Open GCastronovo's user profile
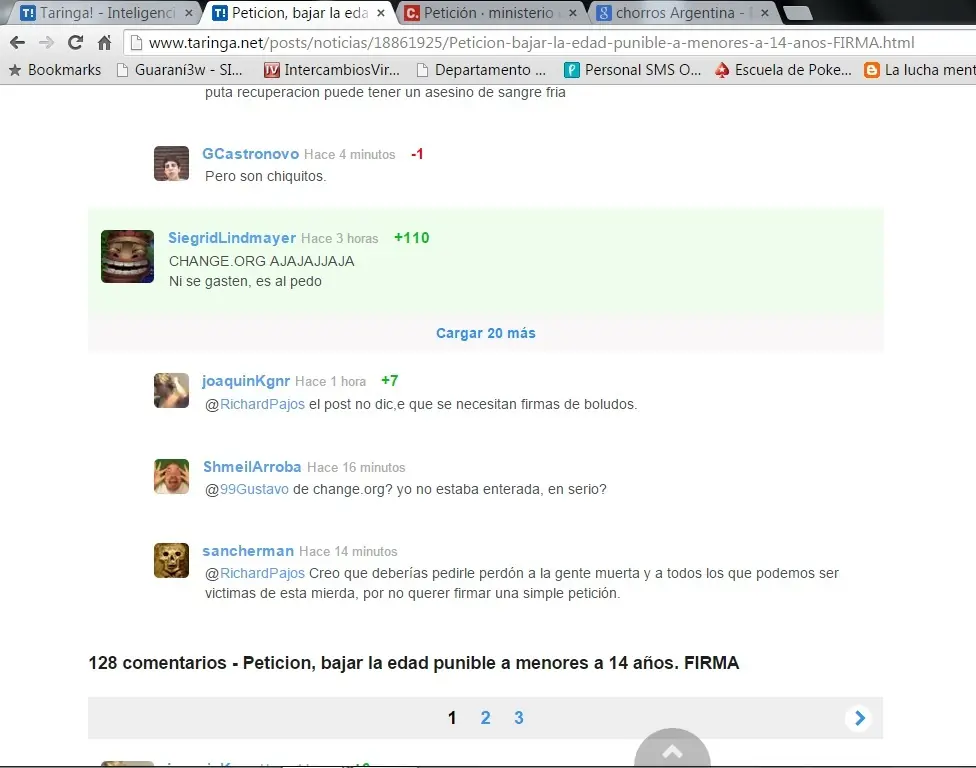The height and width of the screenshot is (768, 976). point(250,154)
